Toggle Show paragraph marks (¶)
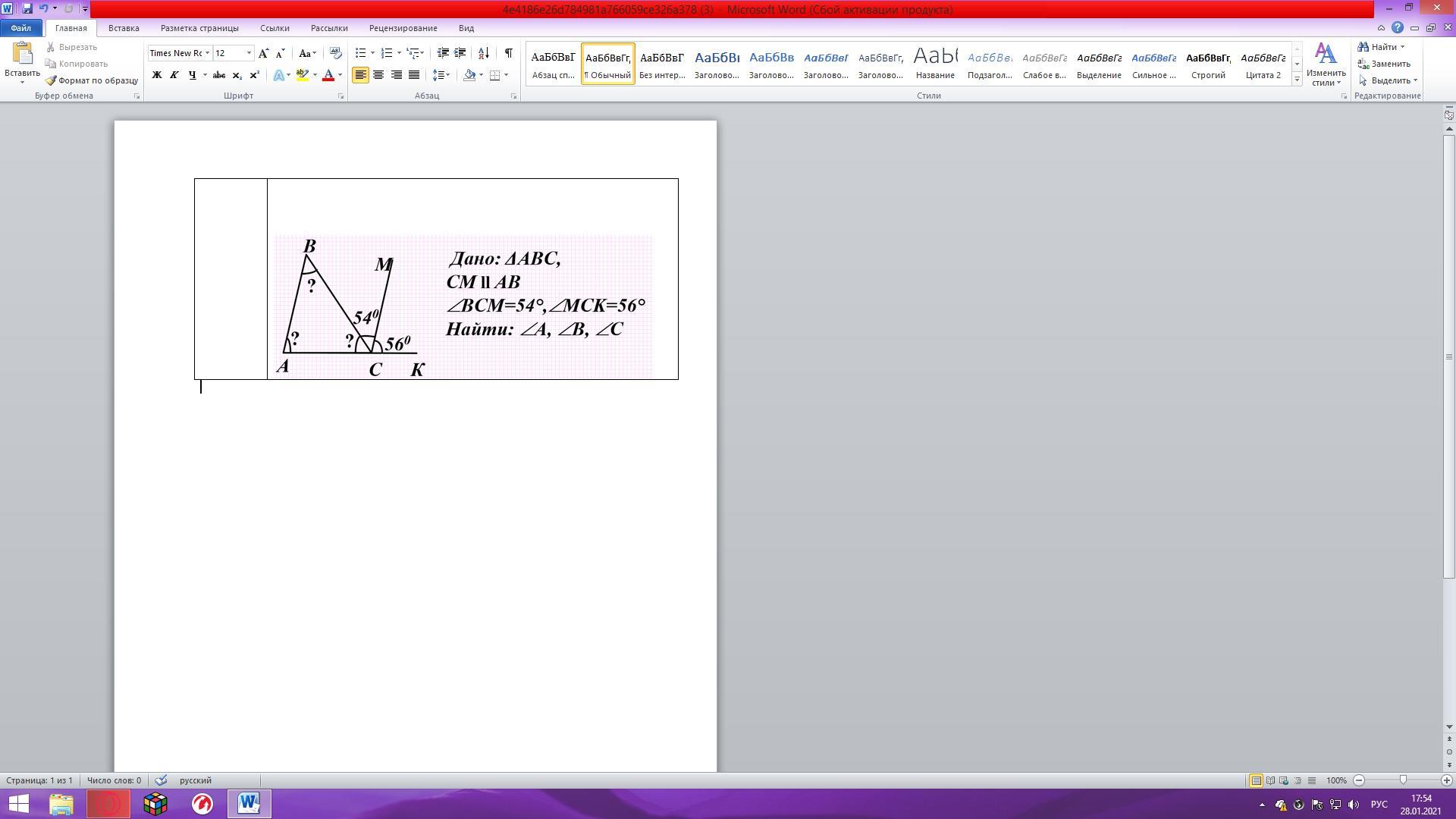The width and height of the screenshot is (1456, 819). (508, 53)
